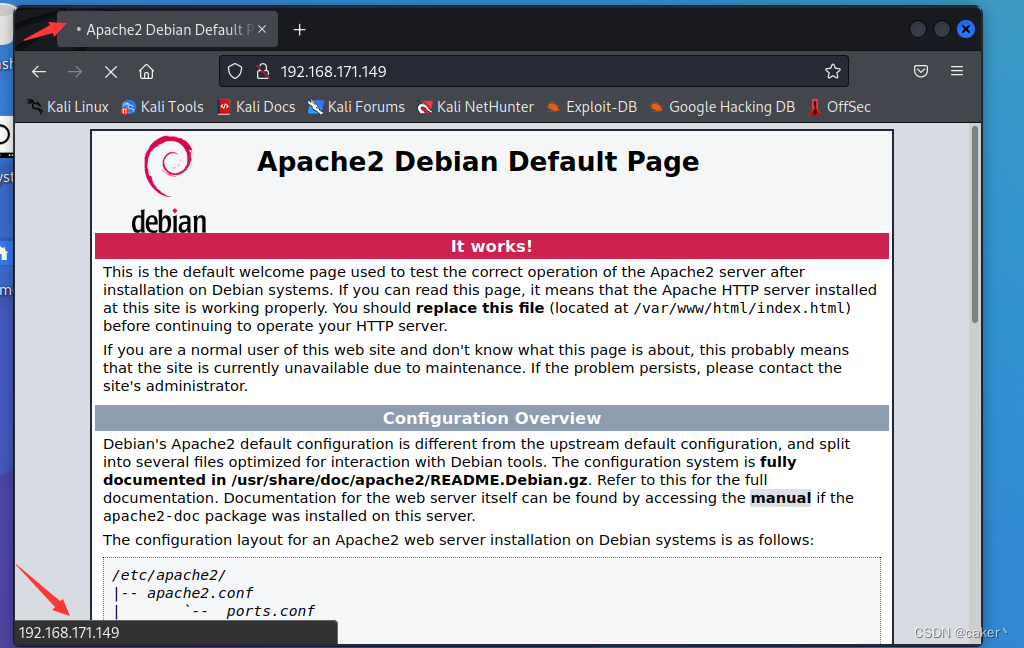Click the page's vertical scrollbar thumb
The image size is (1024, 648).
click(x=974, y=225)
